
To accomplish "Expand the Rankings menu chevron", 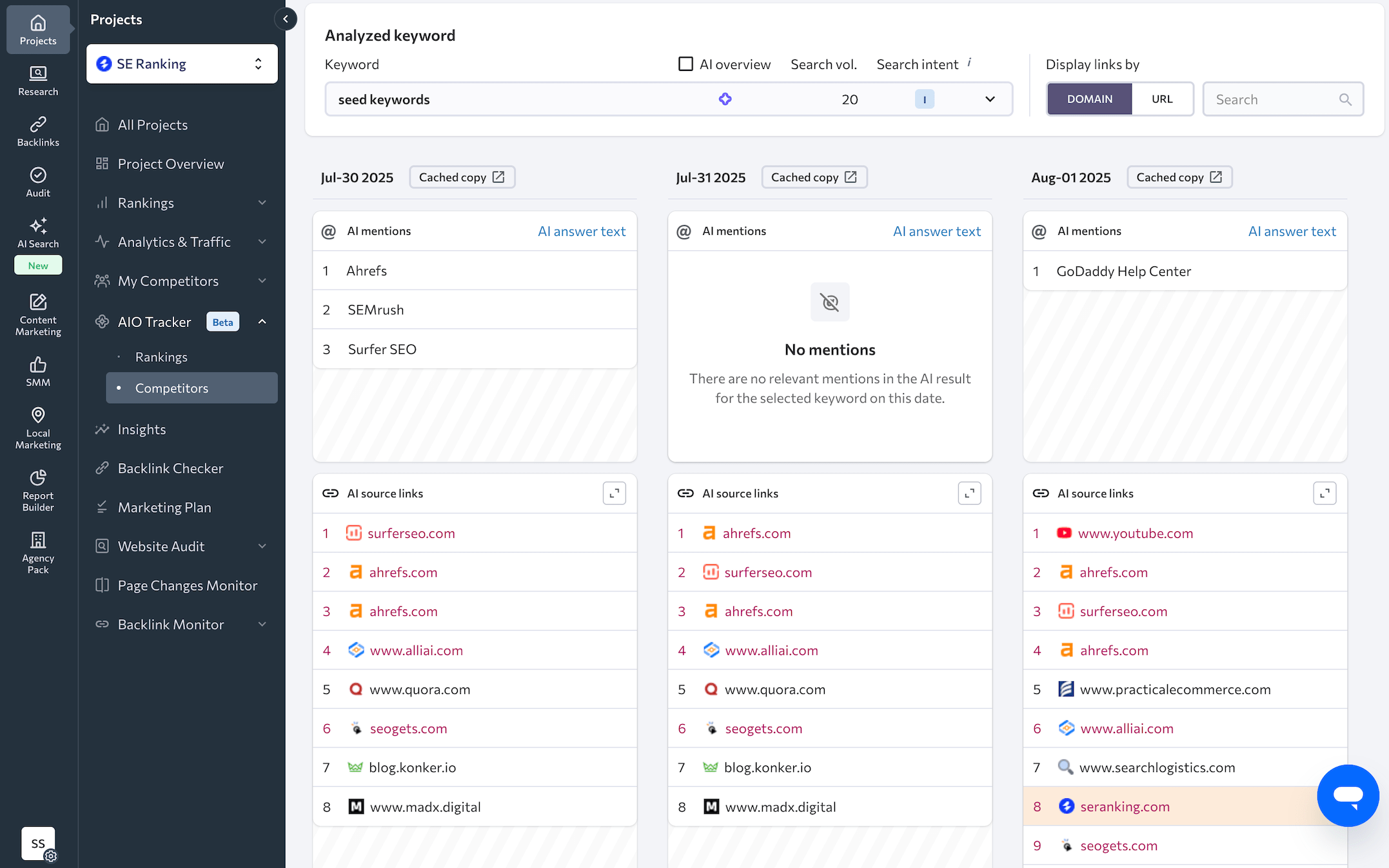I will pos(262,202).
